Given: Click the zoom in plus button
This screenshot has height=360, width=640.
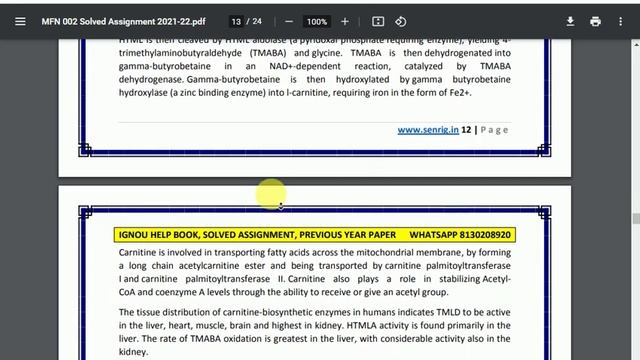Looking at the screenshot, I should click(x=345, y=22).
